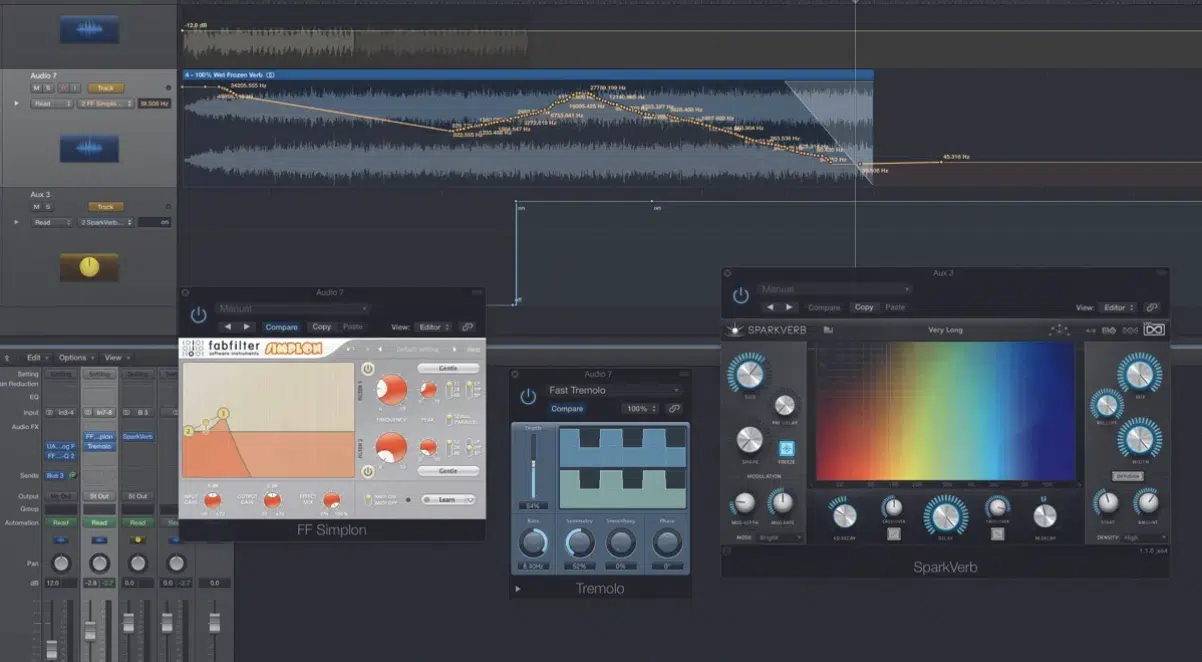Viewport: 1202px width, 662px height.
Task: Select next preset arrow in SparkVerb
Action: tap(789, 308)
